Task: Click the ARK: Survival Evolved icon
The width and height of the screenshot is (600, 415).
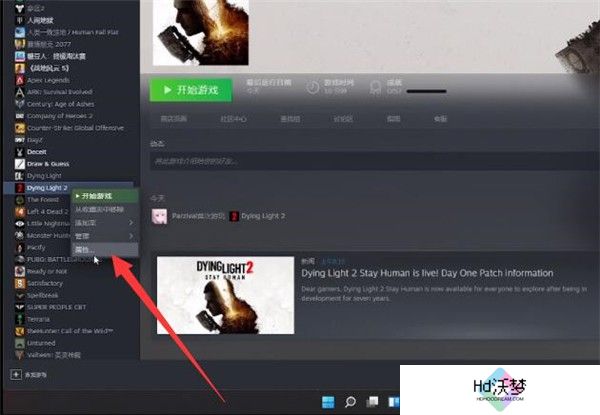Action: pos(20,92)
